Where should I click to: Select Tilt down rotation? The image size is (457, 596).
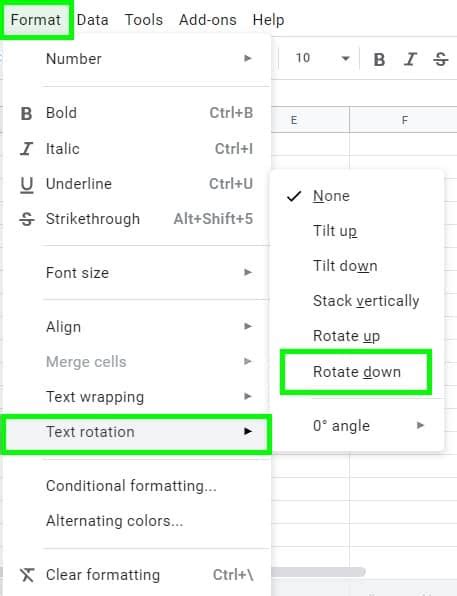pos(357,266)
